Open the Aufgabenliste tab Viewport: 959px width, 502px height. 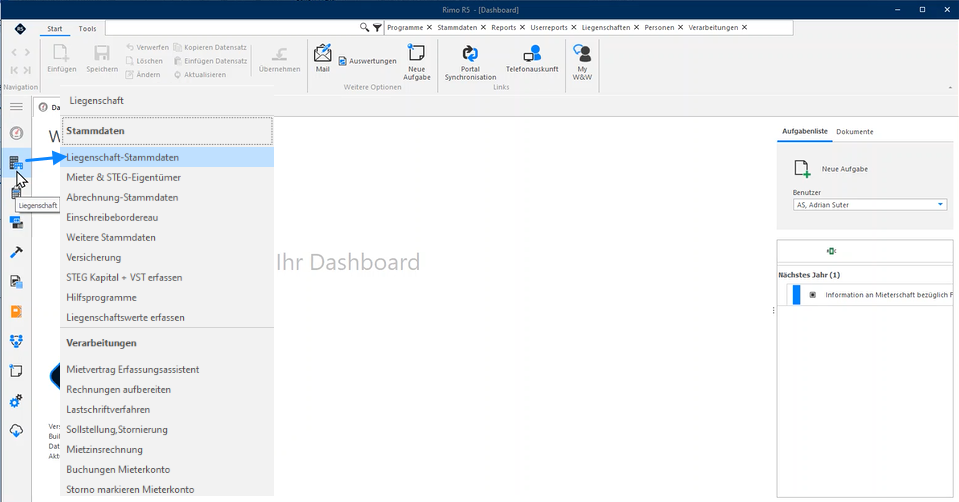click(x=804, y=131)
